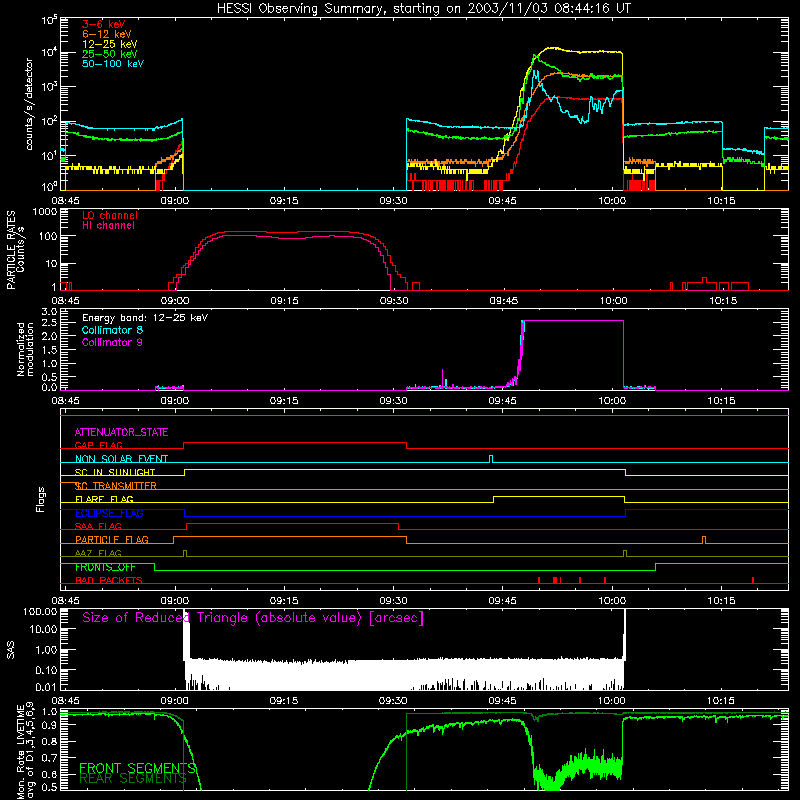Click the Mon. Rate LIVETIME axis label

[x=26, y=752]
